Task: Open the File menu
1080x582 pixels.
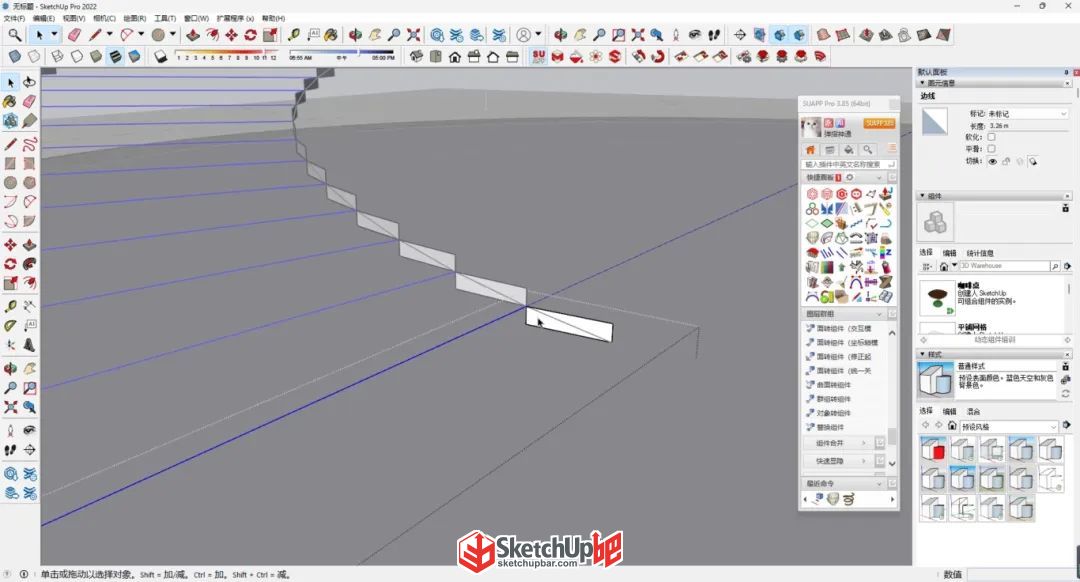Action: [14, 19]
